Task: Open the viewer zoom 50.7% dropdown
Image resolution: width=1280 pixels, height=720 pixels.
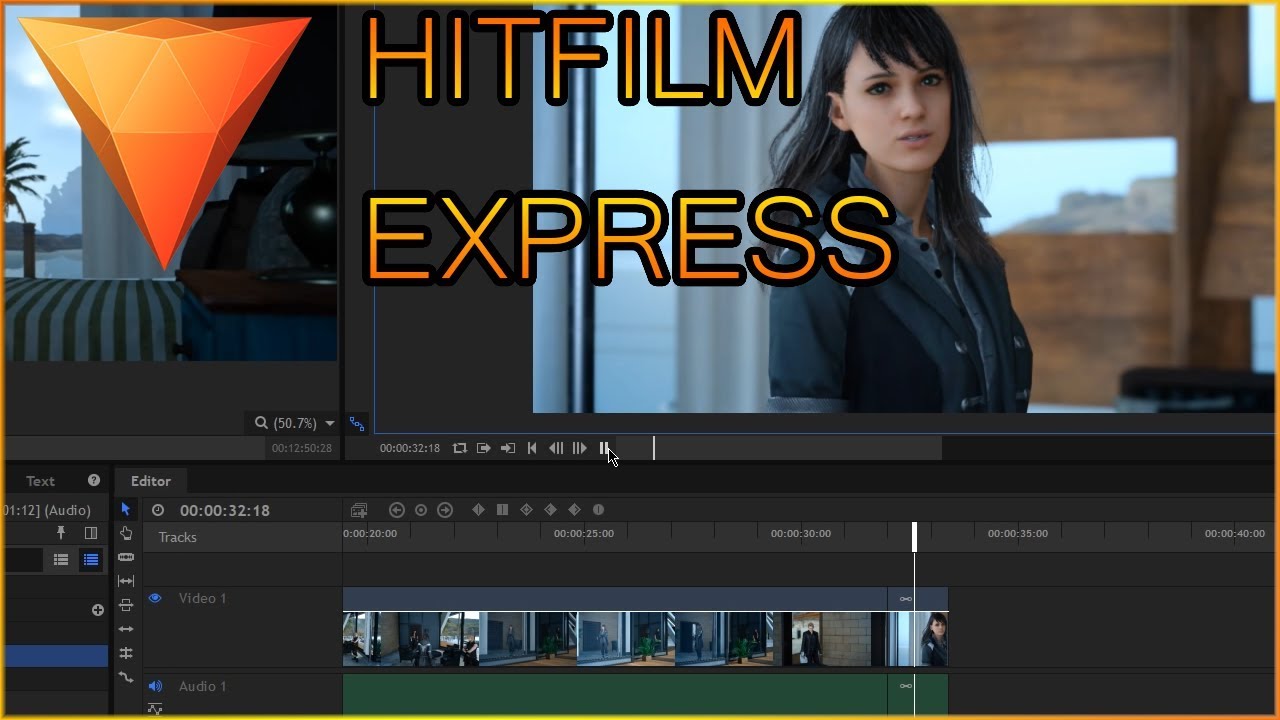Action: [x=295, y=423]
